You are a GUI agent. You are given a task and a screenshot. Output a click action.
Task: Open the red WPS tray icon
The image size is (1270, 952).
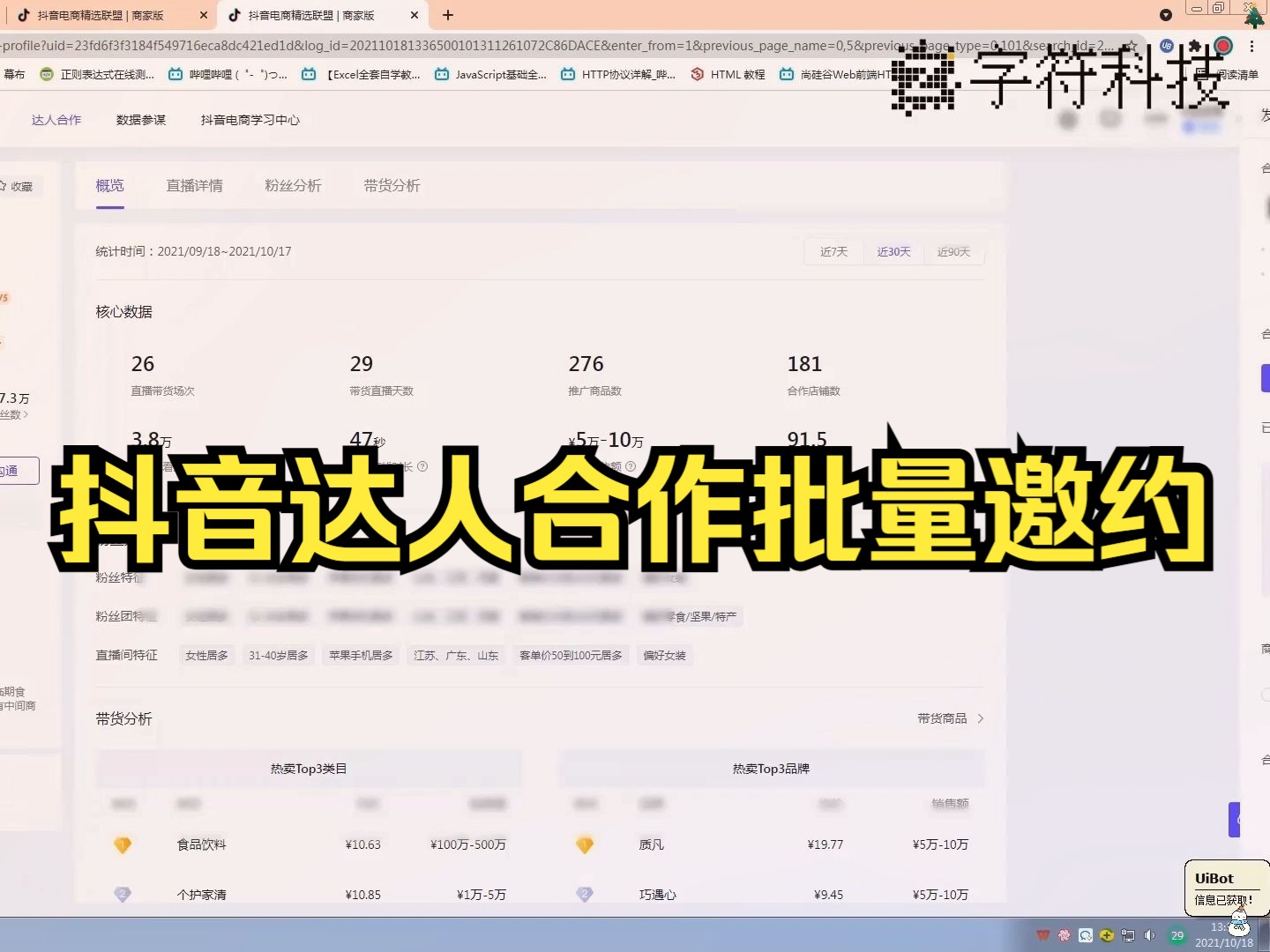pos(1043,935)
